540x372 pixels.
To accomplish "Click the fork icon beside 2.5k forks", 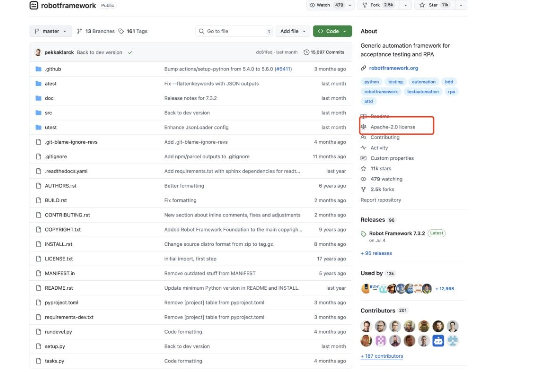I will tap(363, 189).
